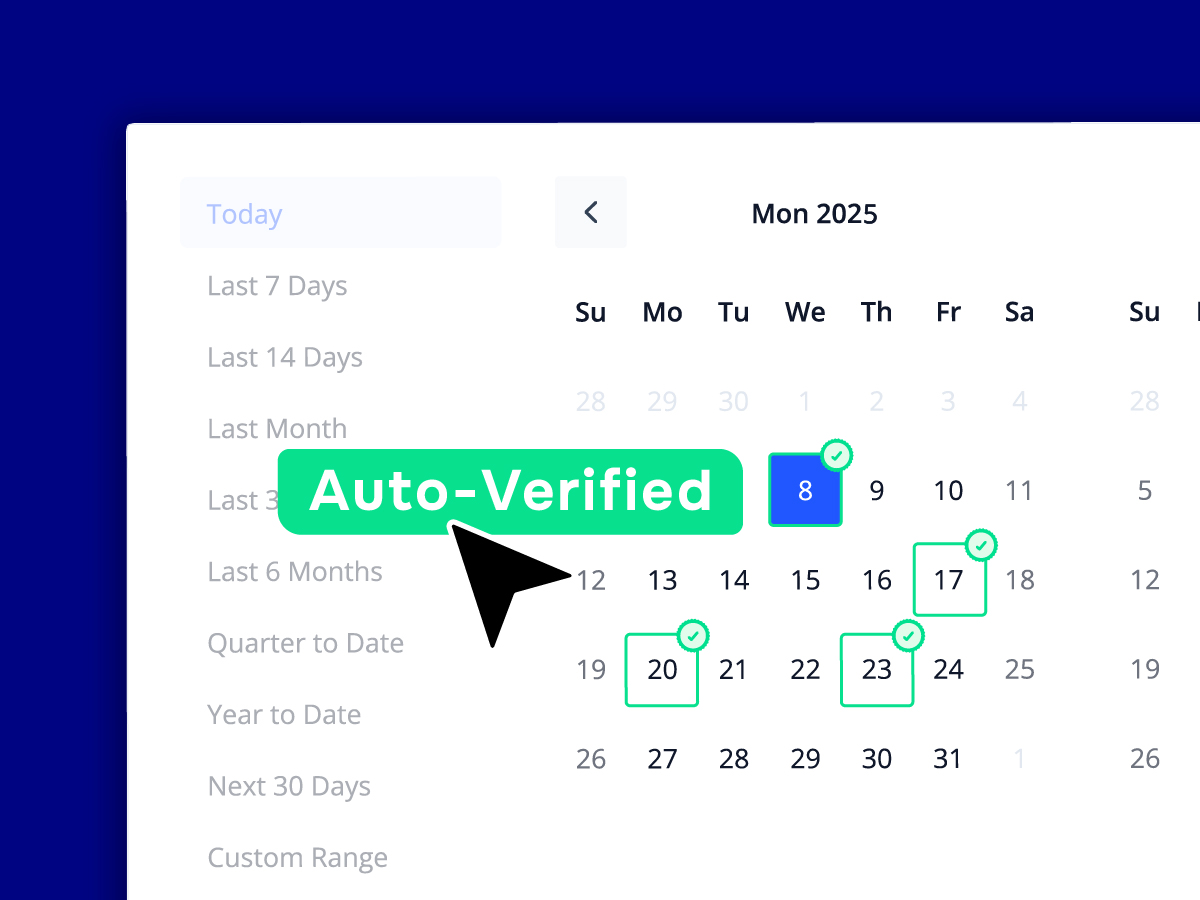
Task: Click the verified checkmark badge on date 17
Action: [981, 545]
